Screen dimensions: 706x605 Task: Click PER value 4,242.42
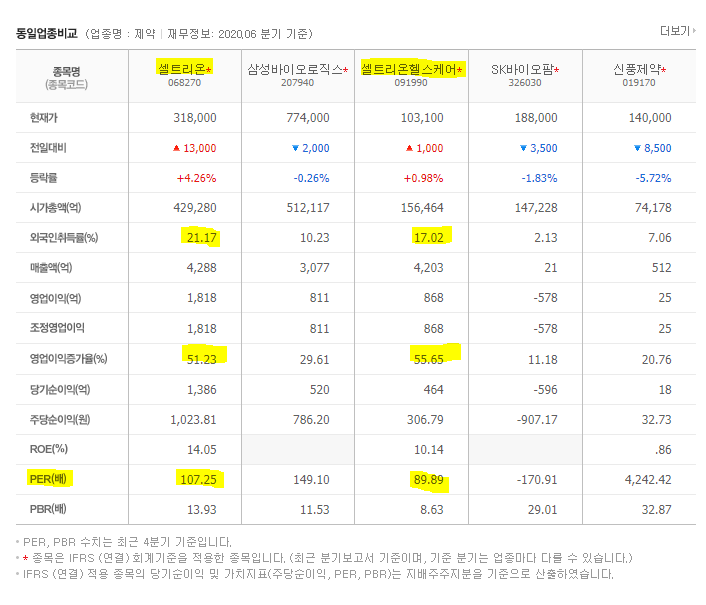pyautogui.click(x=648, y=480)
